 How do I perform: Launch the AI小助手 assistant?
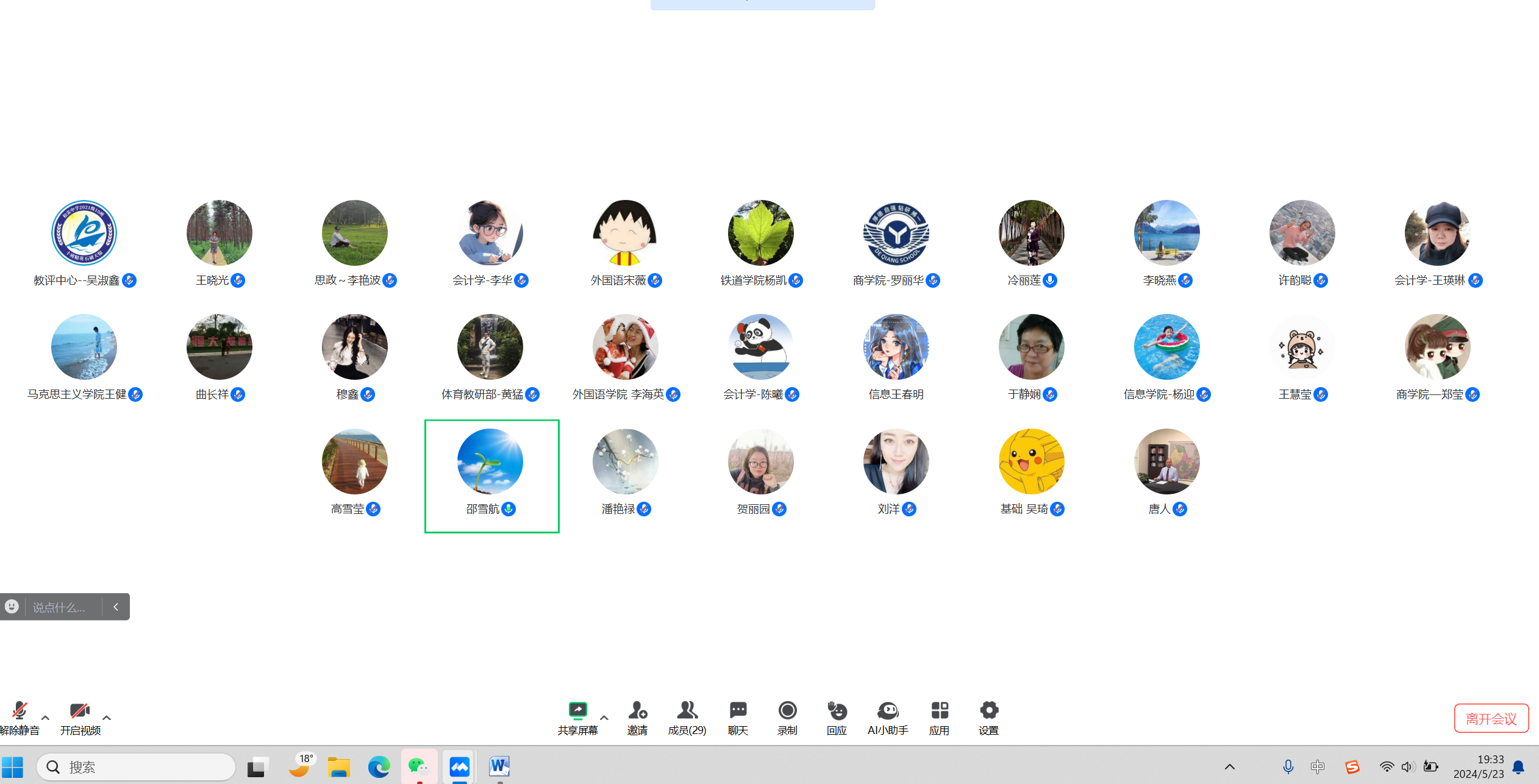888,711
